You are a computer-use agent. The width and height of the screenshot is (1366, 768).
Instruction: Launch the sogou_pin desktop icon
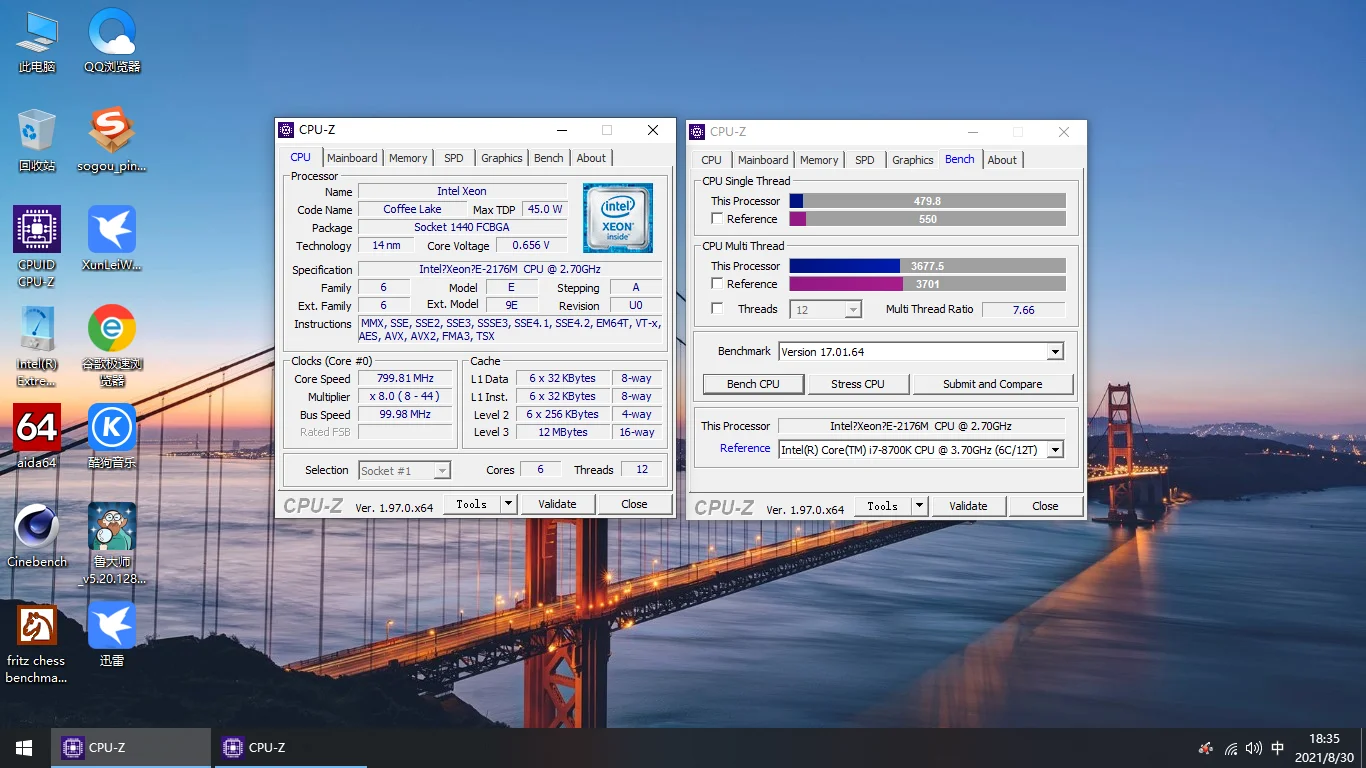pos(112,141)
